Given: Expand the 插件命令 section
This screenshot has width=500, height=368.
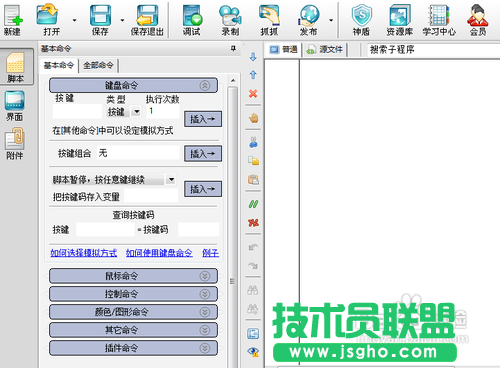Looking at the screenshot, I should (205, 348).
